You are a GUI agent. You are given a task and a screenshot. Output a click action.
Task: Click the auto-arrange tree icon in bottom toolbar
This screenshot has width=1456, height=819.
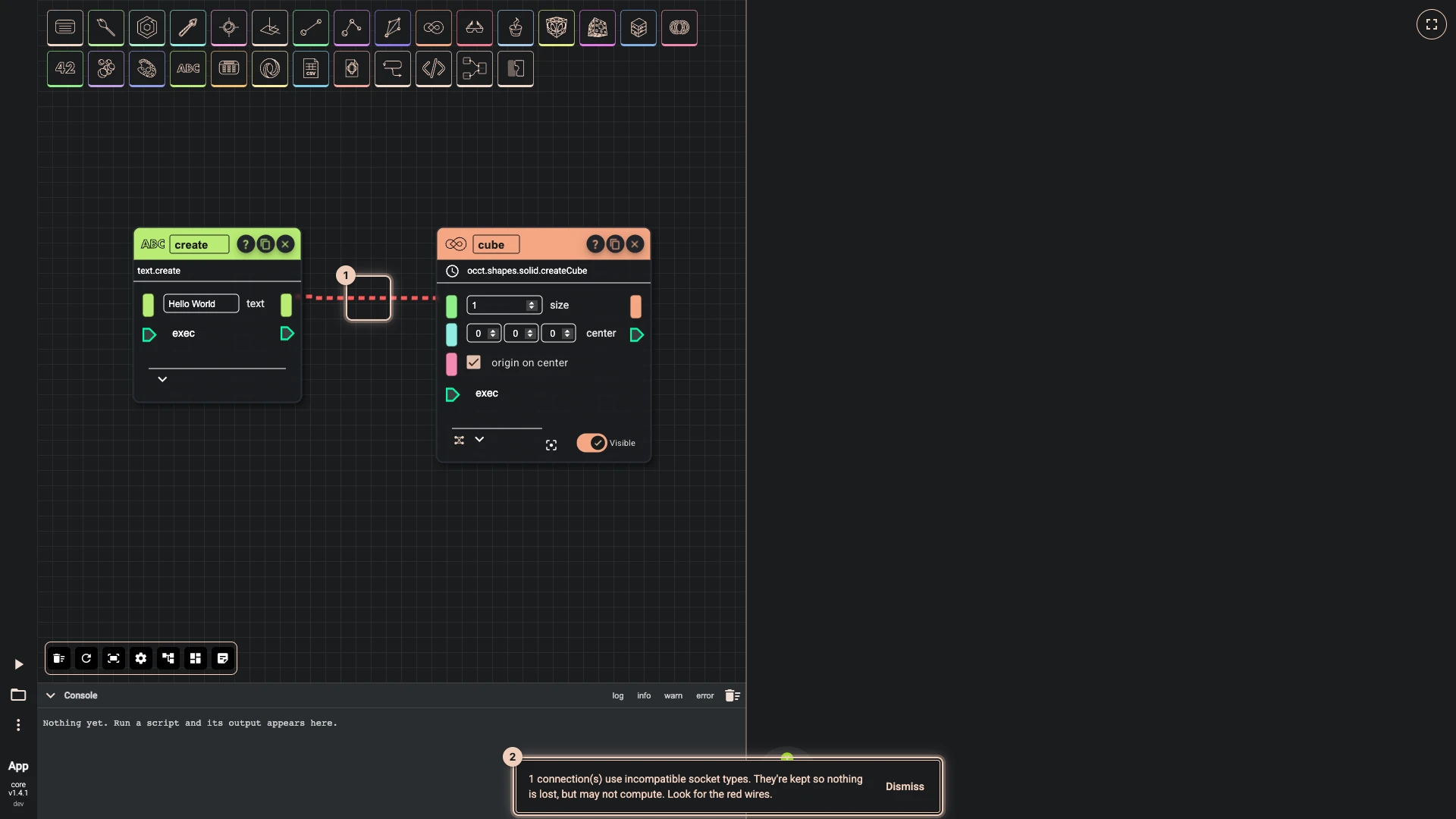(x=168, y=658)
